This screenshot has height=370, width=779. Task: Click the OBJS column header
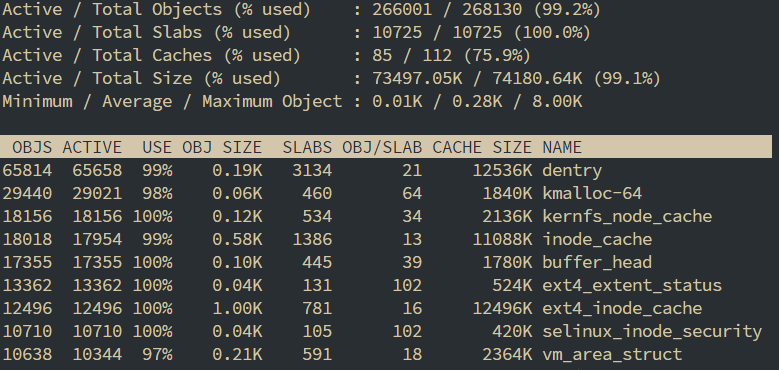pos(32,147)
